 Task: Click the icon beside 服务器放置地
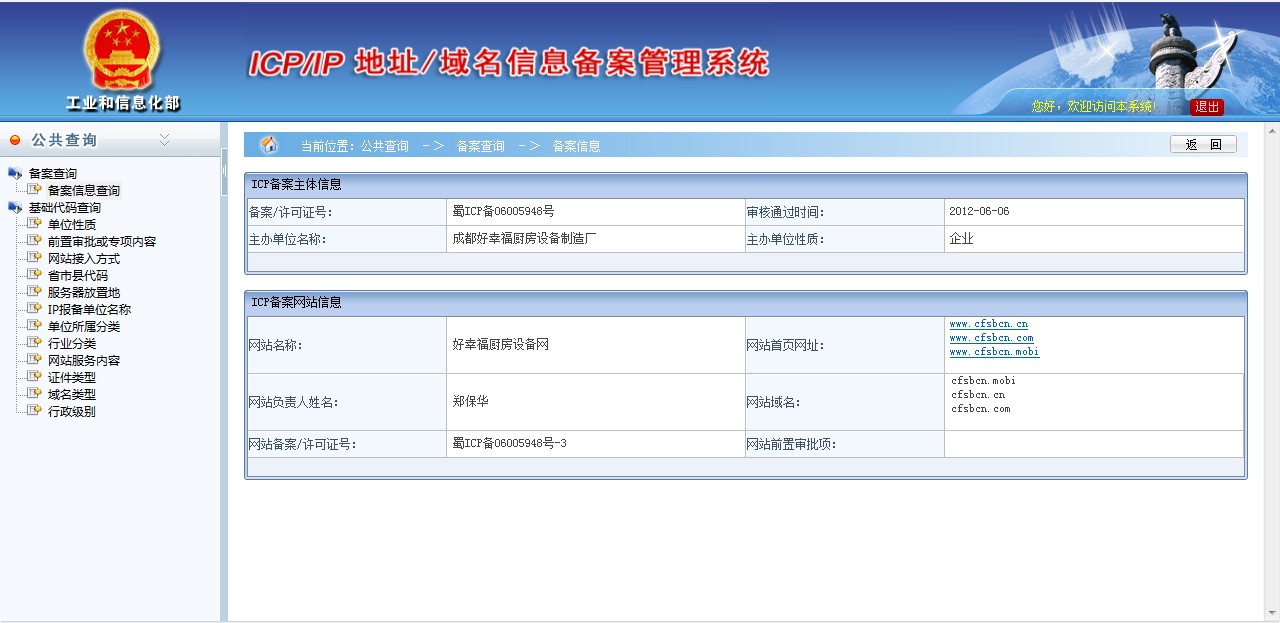(35, 292)
